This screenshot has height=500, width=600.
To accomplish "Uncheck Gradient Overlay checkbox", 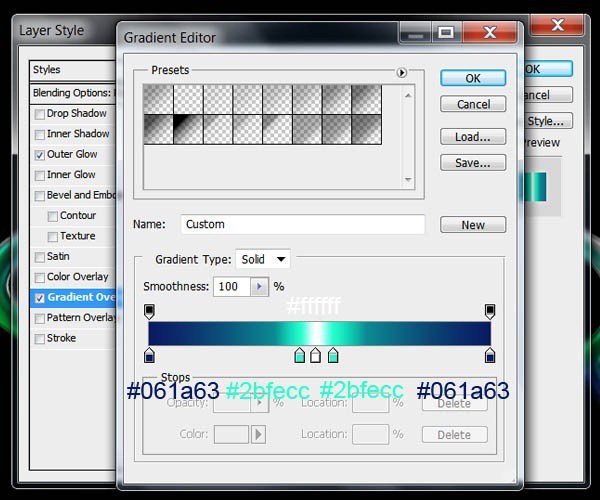I will click(39, 298).
